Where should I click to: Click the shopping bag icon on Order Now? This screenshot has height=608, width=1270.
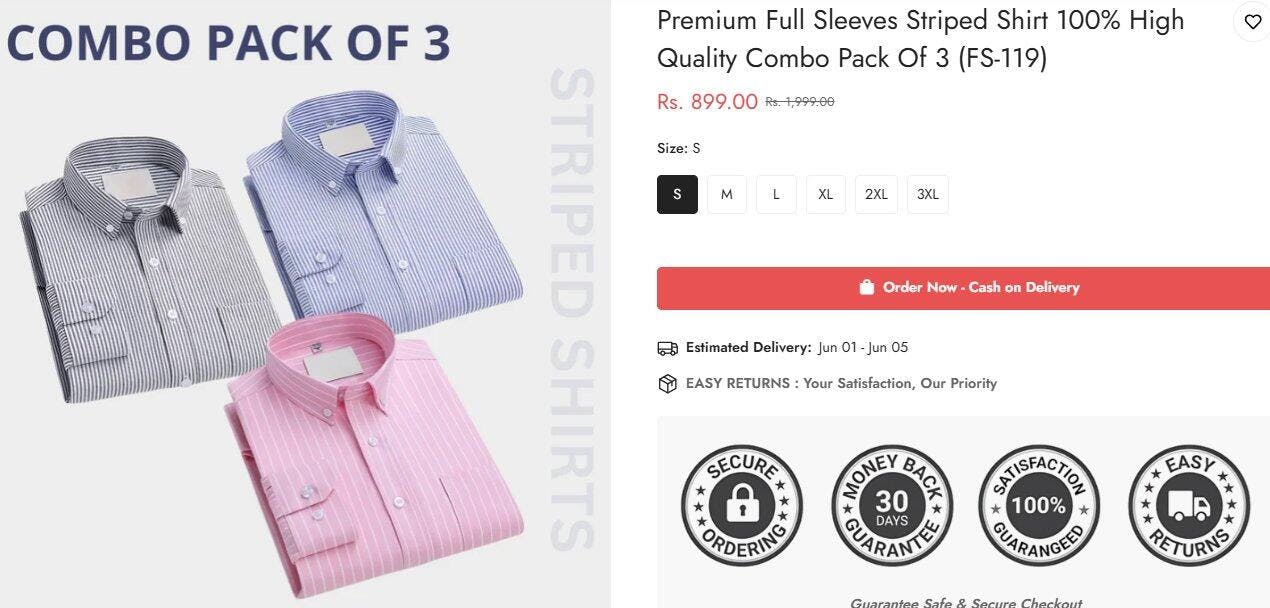tap(867, 287)
